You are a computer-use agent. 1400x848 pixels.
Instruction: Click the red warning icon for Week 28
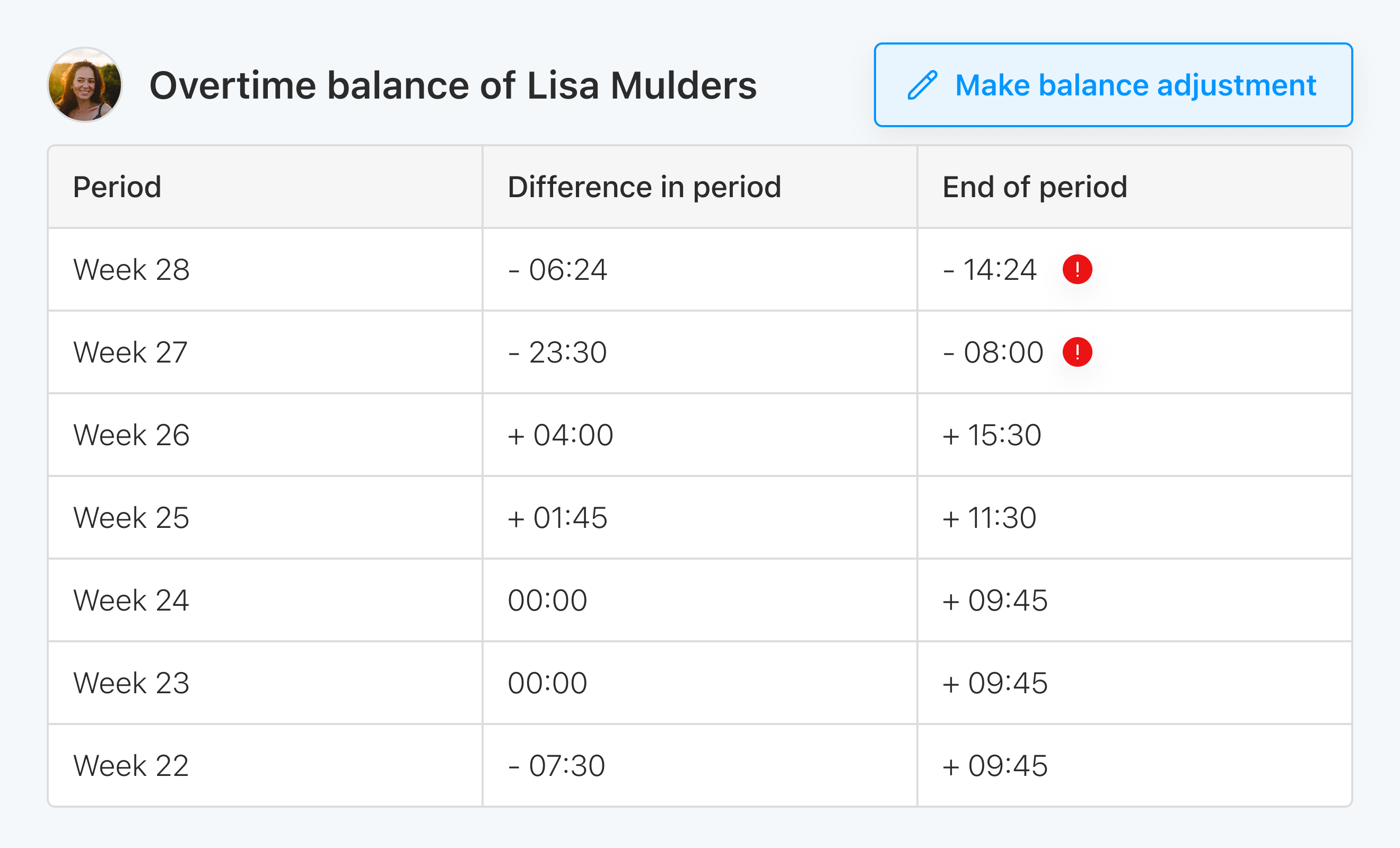[1077, 269]
